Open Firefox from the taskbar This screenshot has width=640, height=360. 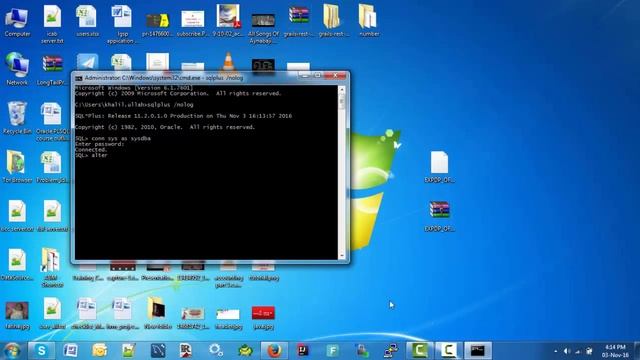click(x=274, y=351)
